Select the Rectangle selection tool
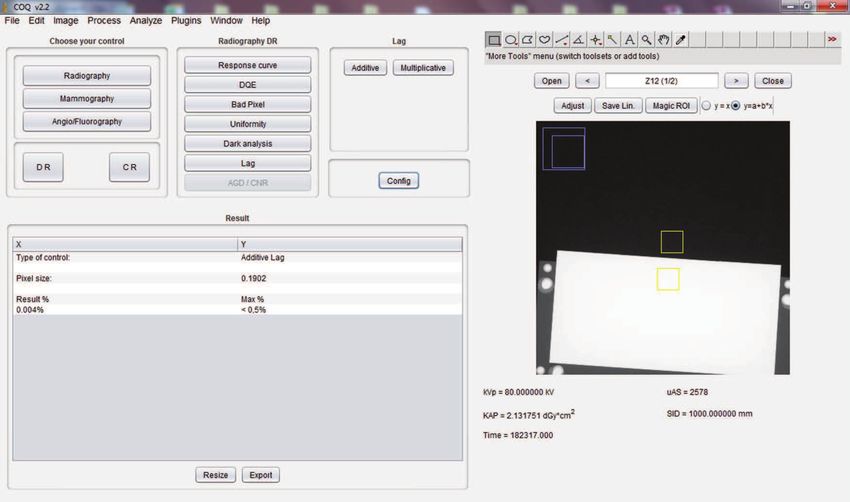Viewport: 850px width, 502px height. click(493, 40)
